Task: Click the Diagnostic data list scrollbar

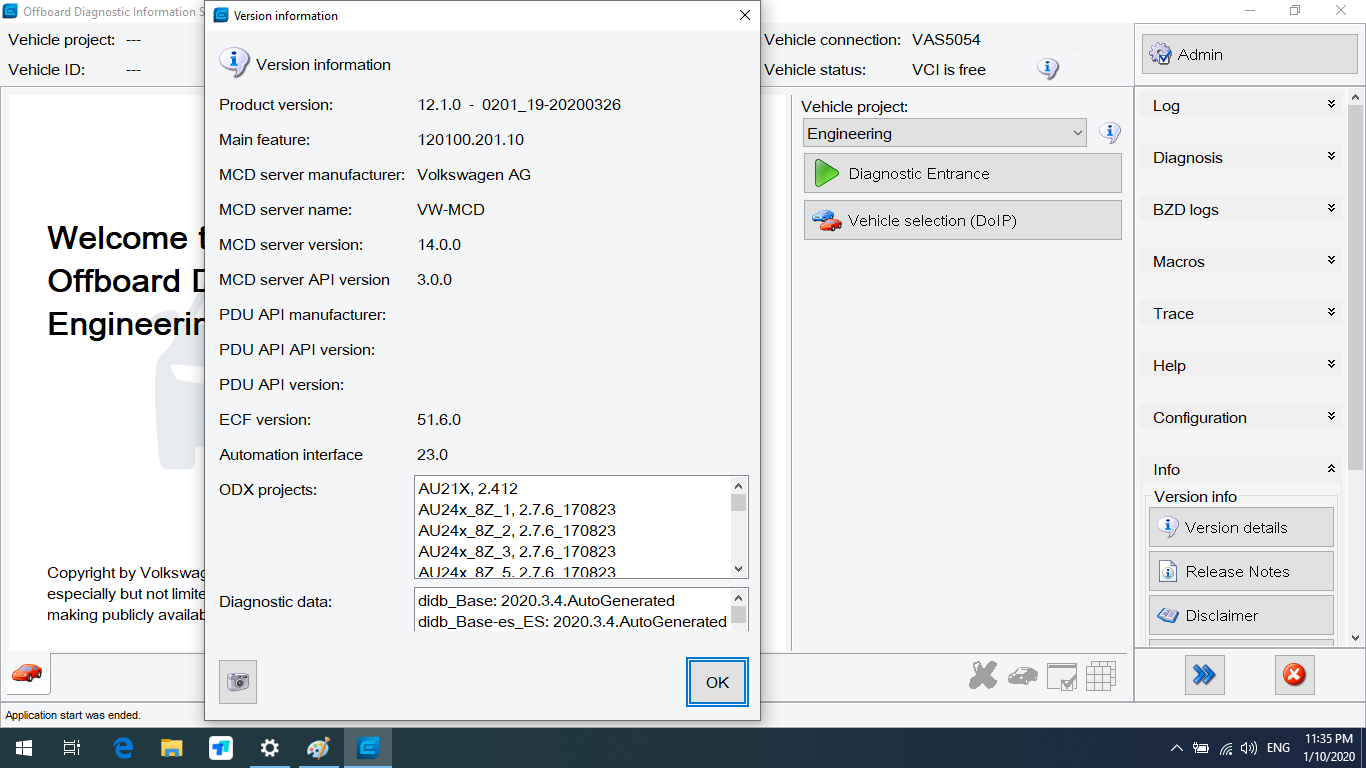Action: pyautogui.click(x=739, y=609)
